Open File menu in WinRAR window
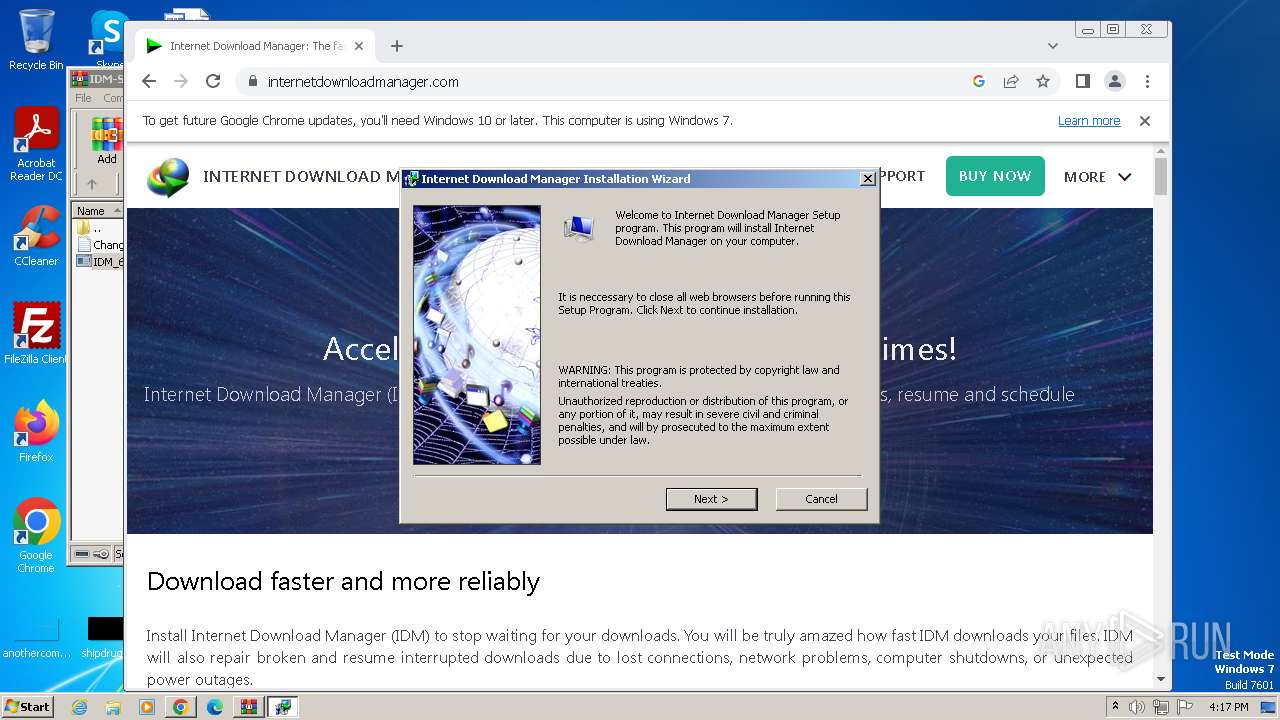 coord(83,98)
